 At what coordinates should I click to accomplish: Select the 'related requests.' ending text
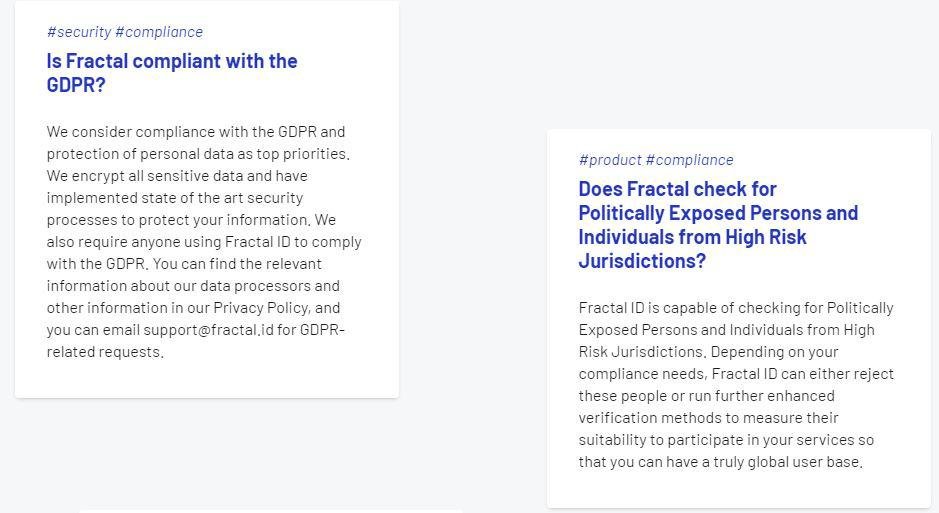(x=105, y=352)
